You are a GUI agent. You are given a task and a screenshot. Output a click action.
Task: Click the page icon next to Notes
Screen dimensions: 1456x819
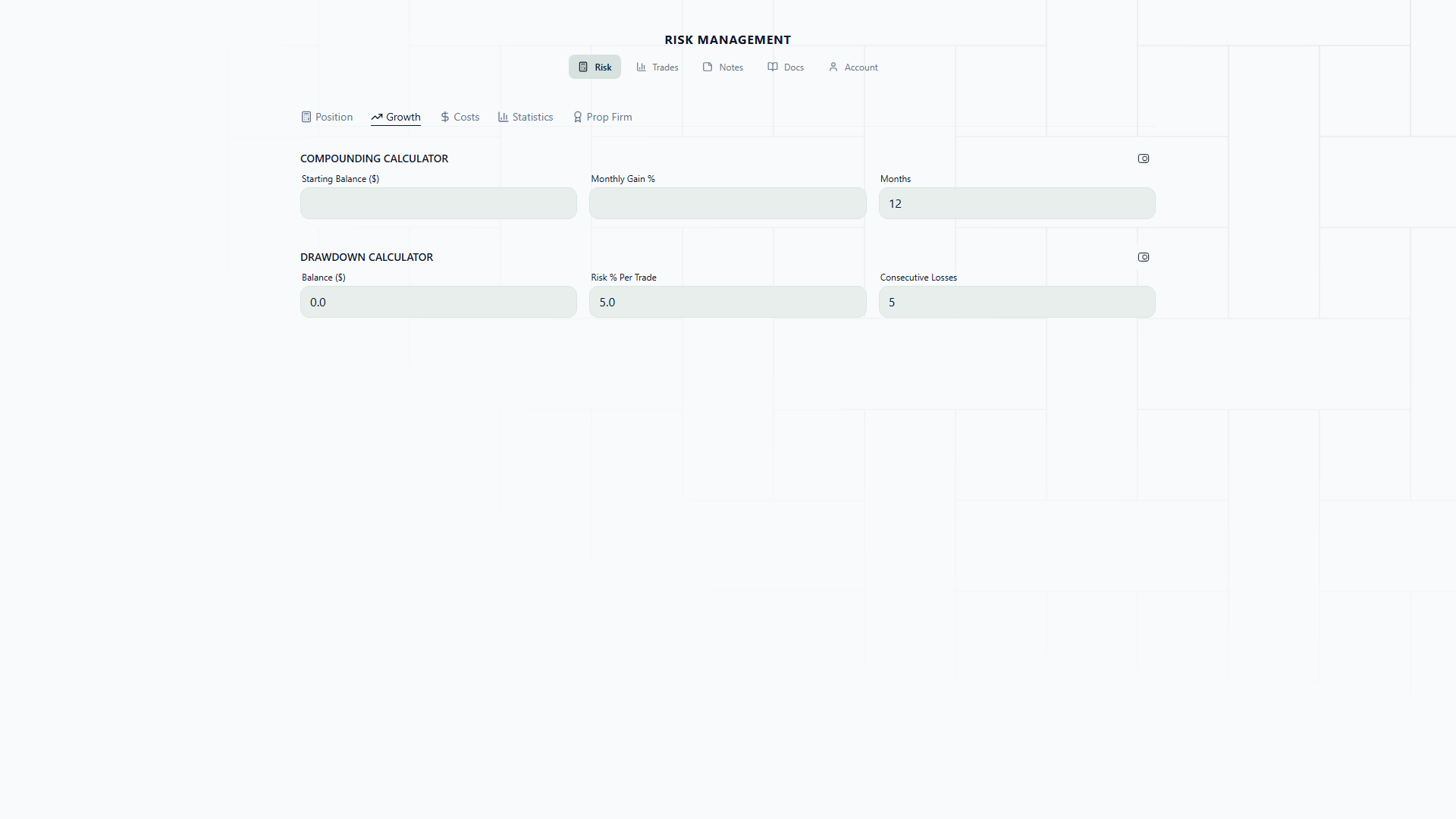[x=708, y=67]
